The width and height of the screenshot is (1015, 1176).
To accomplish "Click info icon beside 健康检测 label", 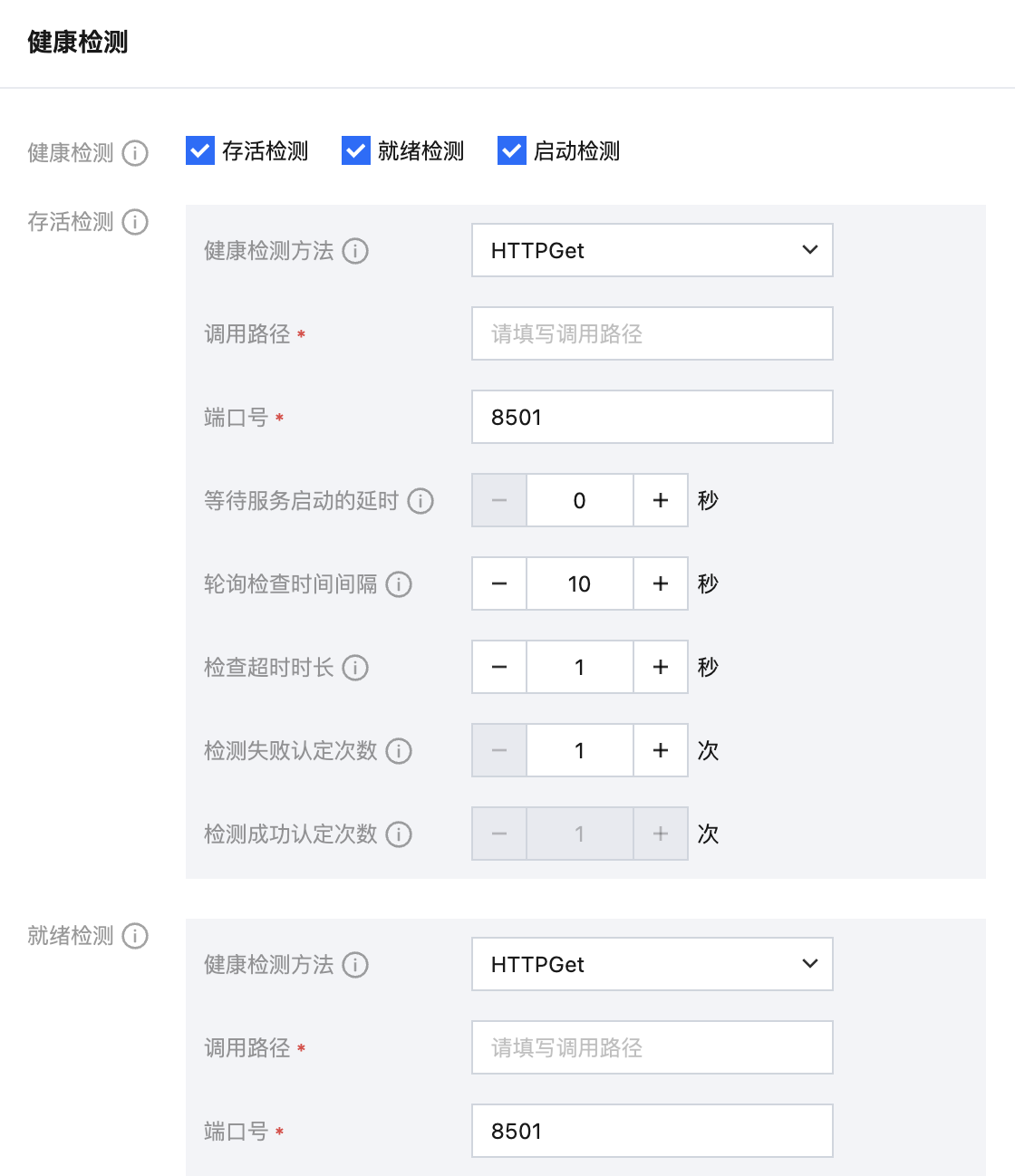I will pyautogui.click(x=135, y=153).
